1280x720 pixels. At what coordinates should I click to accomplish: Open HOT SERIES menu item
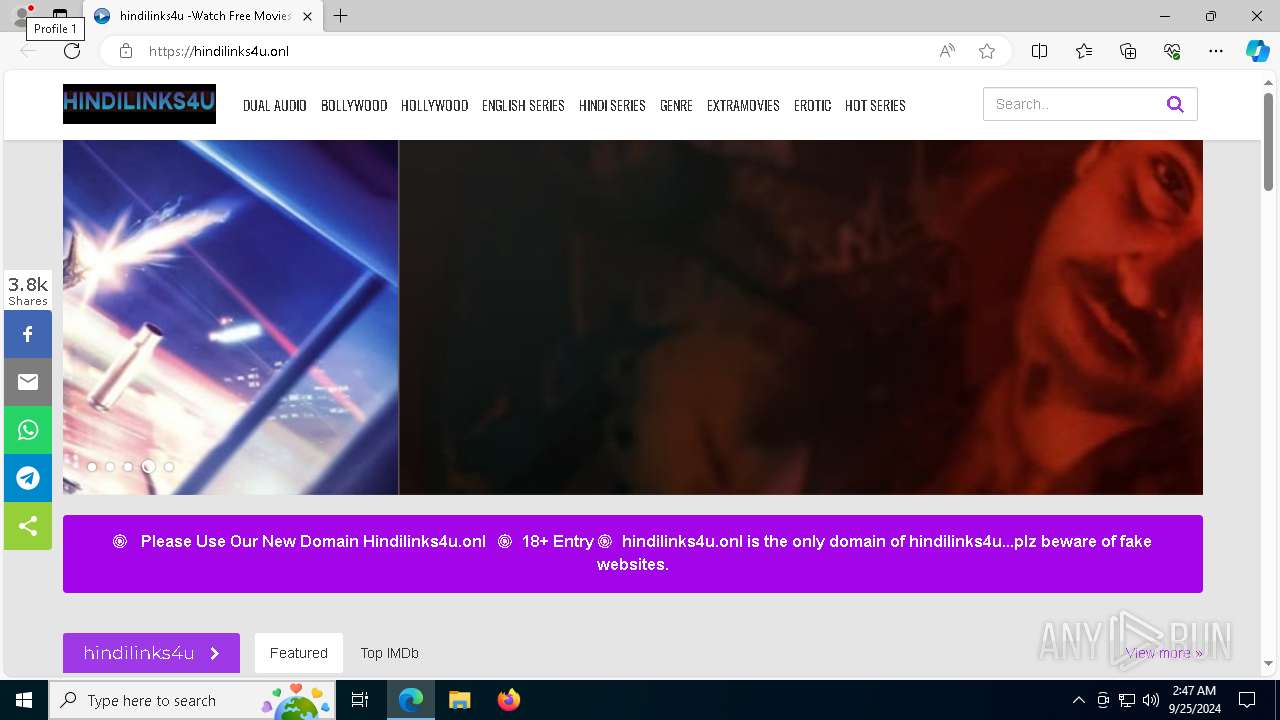pyautogui.click(x=875, y=105)
